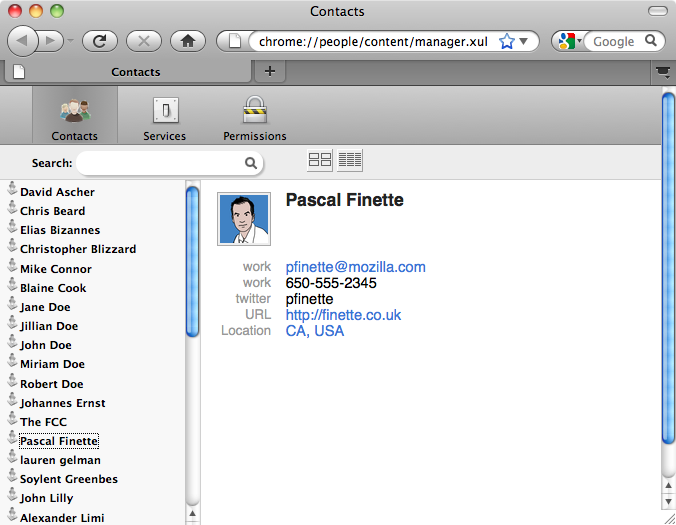Viewport: 676px width, 525px height.
Task: Click the Home button in the toolbar
Action: coord(188,41)
